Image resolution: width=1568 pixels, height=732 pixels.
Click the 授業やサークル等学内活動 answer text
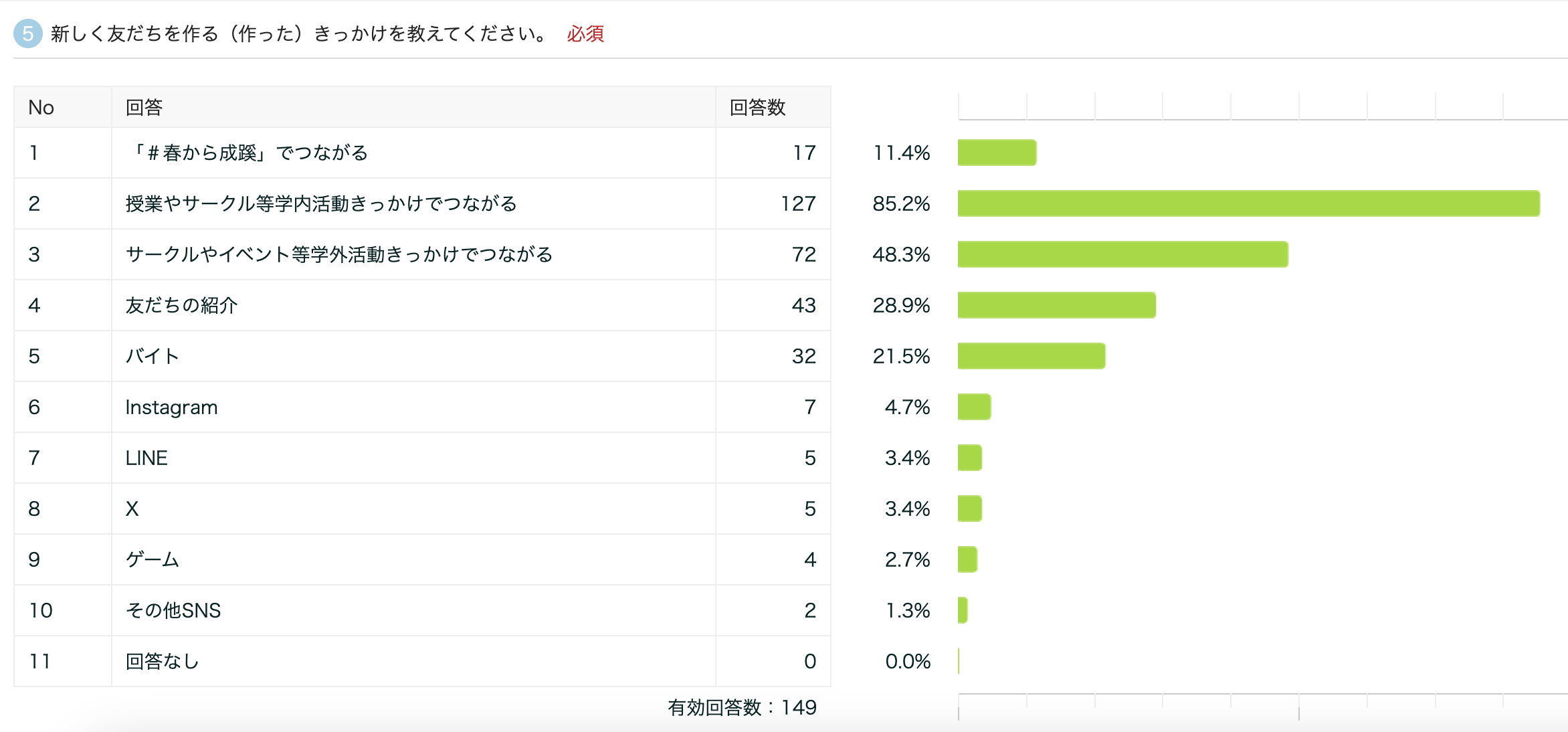(321, 203)
